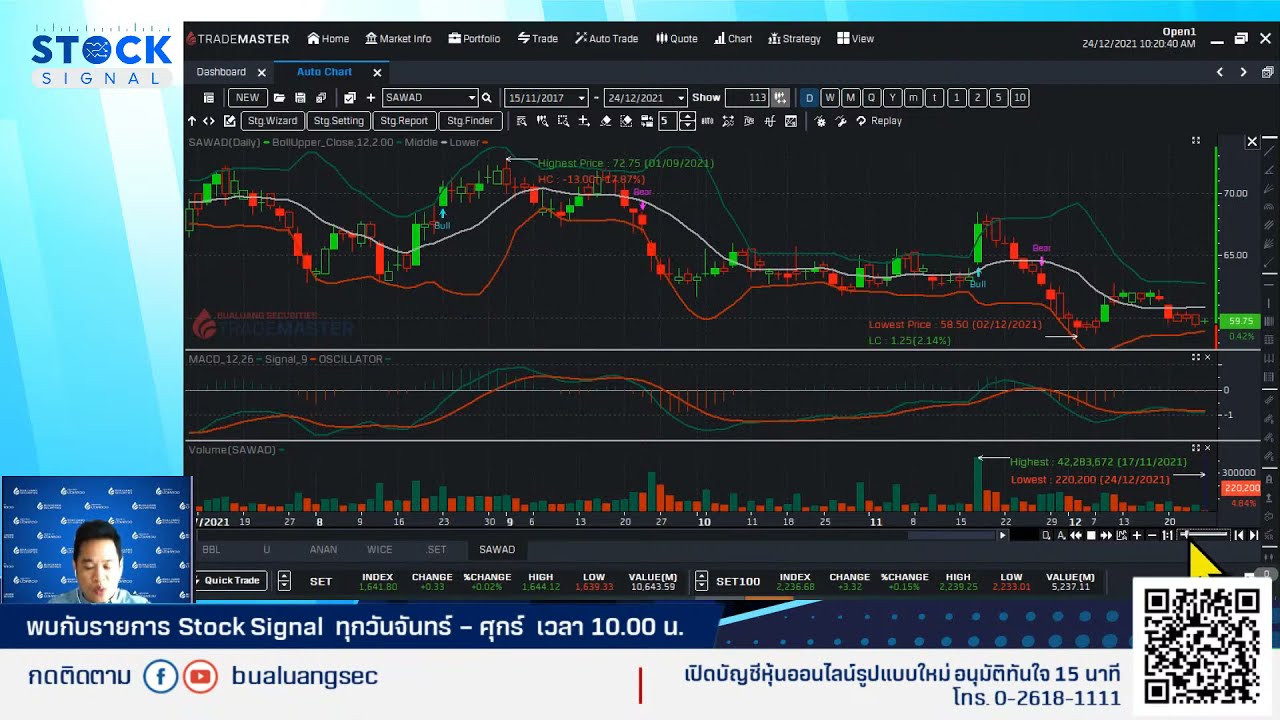Select yearly Y timeframe
This screenshot has height=720, width=1280.
(893, 98)
